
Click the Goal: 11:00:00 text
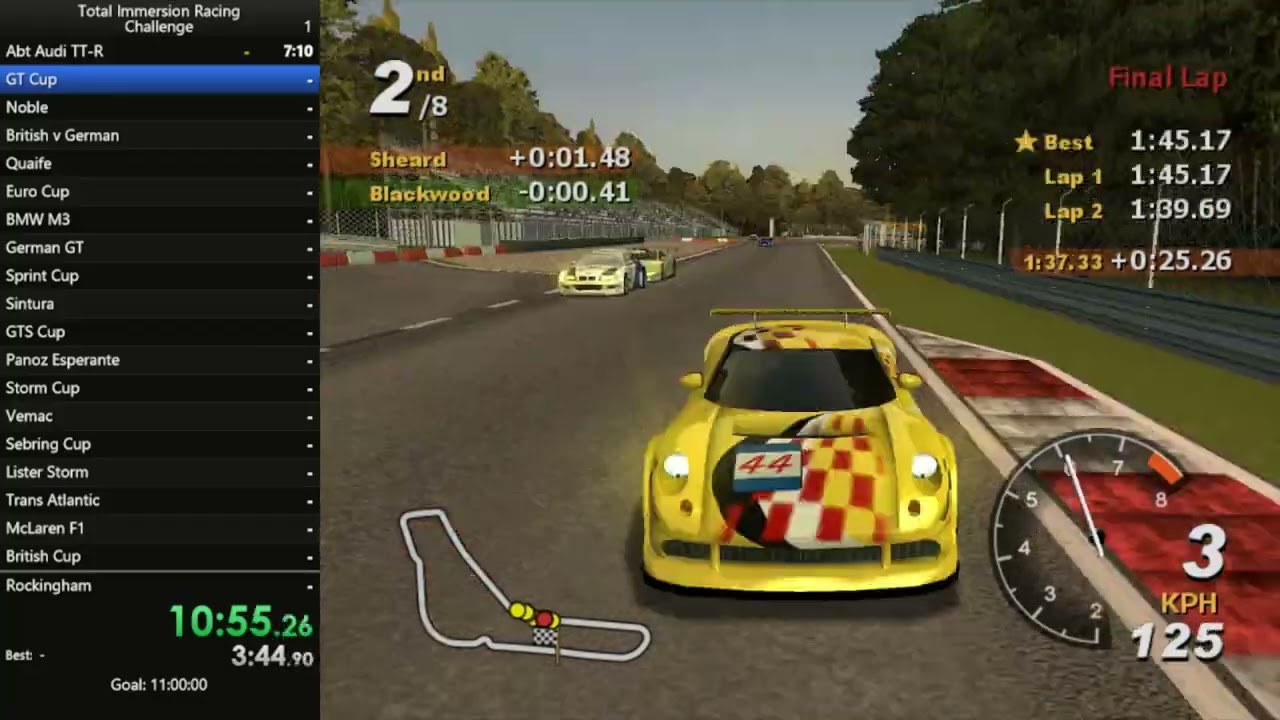click(x=159, y=685)
